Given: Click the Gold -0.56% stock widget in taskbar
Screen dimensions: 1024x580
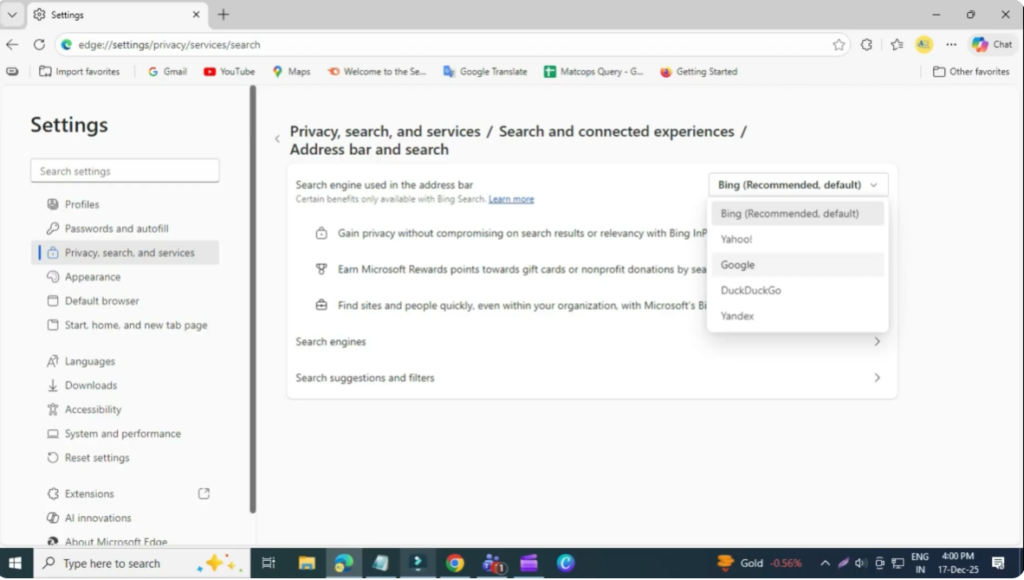Looking at the screenshot, I should [756, 562].
